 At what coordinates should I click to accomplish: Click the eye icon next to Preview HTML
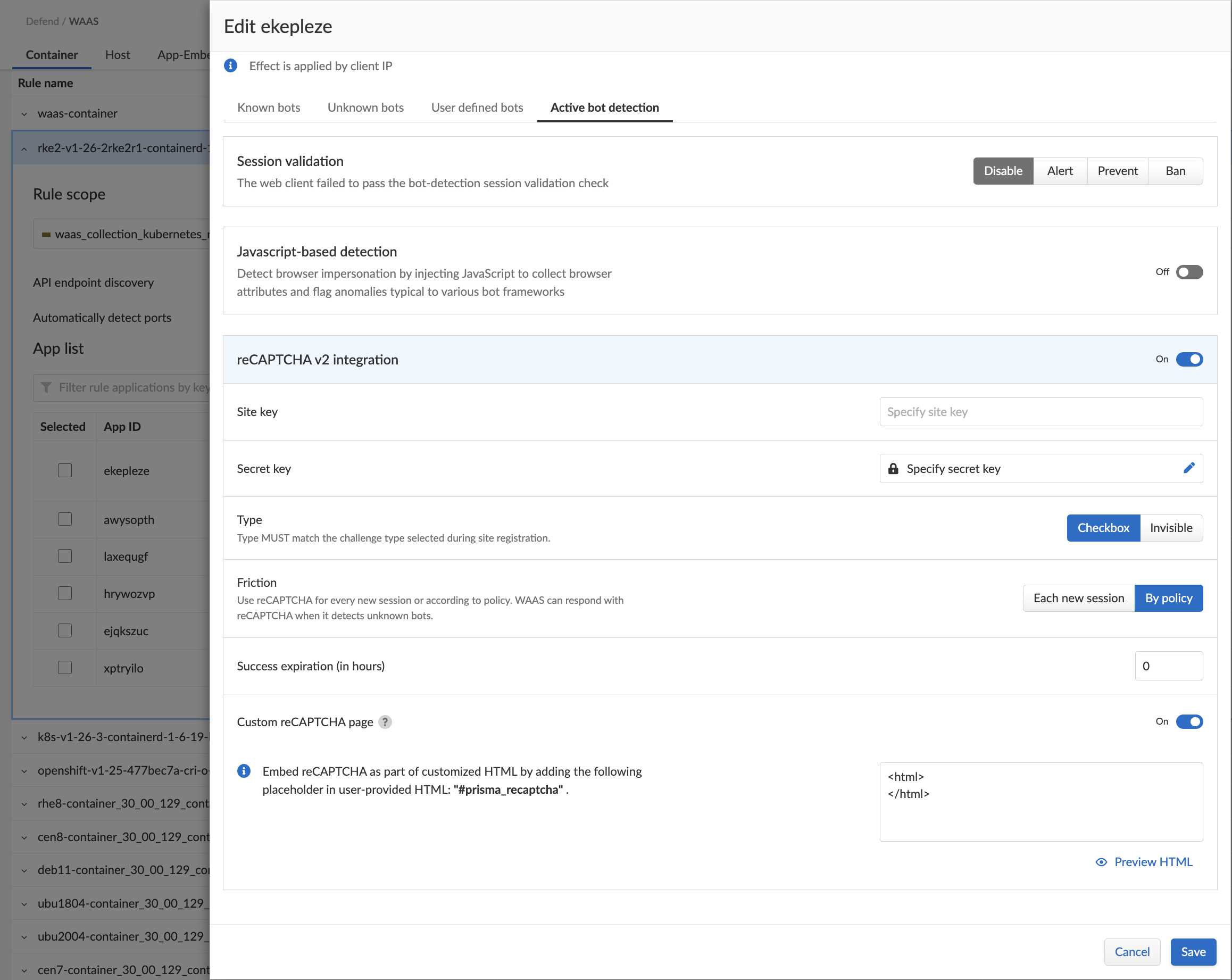(x=1101, y=862)
